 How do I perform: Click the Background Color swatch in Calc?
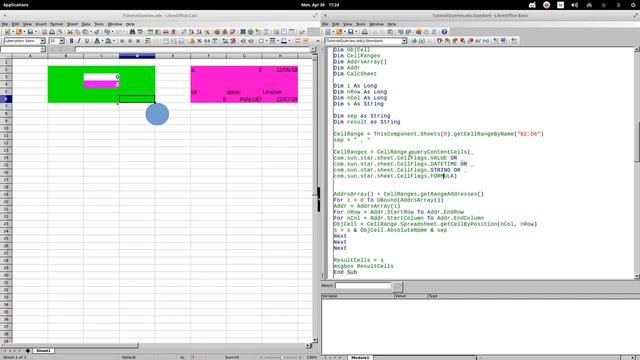pyautogui.click(x=108, y=41)
